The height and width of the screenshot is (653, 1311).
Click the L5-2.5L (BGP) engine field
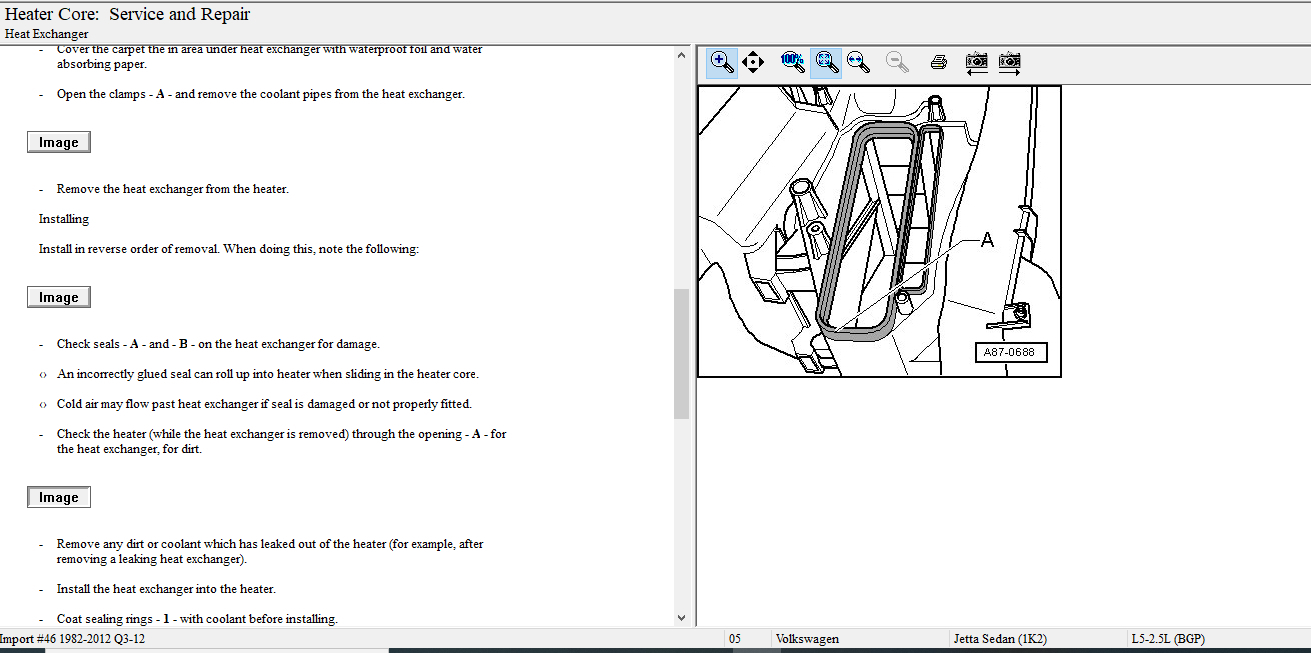(x=1167, y=638)
